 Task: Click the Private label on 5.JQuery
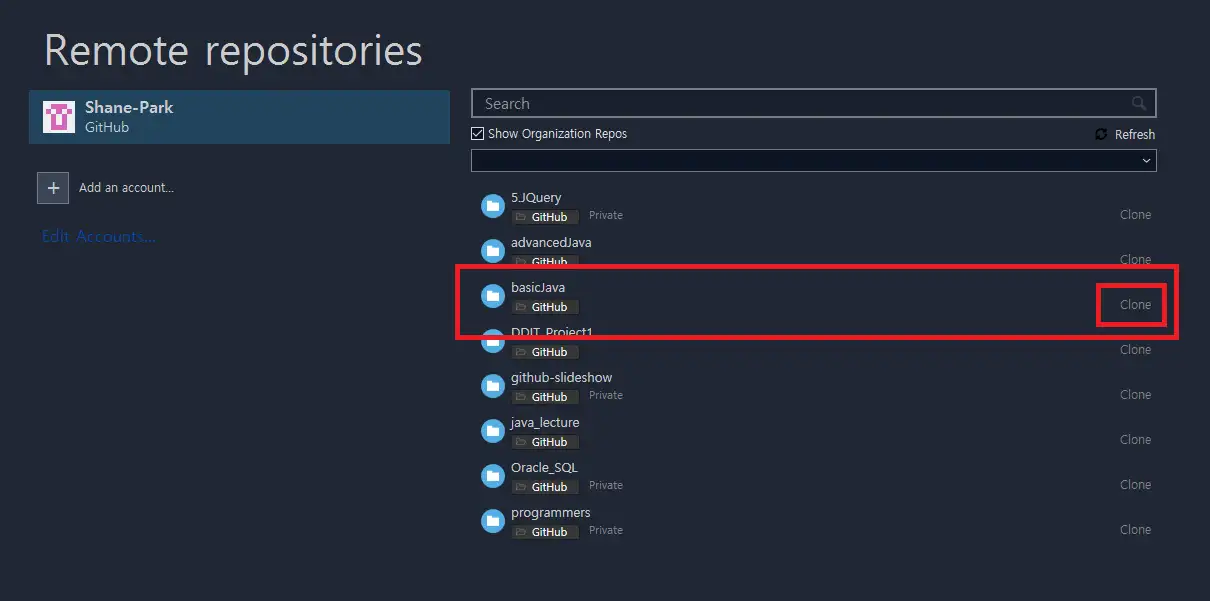[x=606, y=215]
